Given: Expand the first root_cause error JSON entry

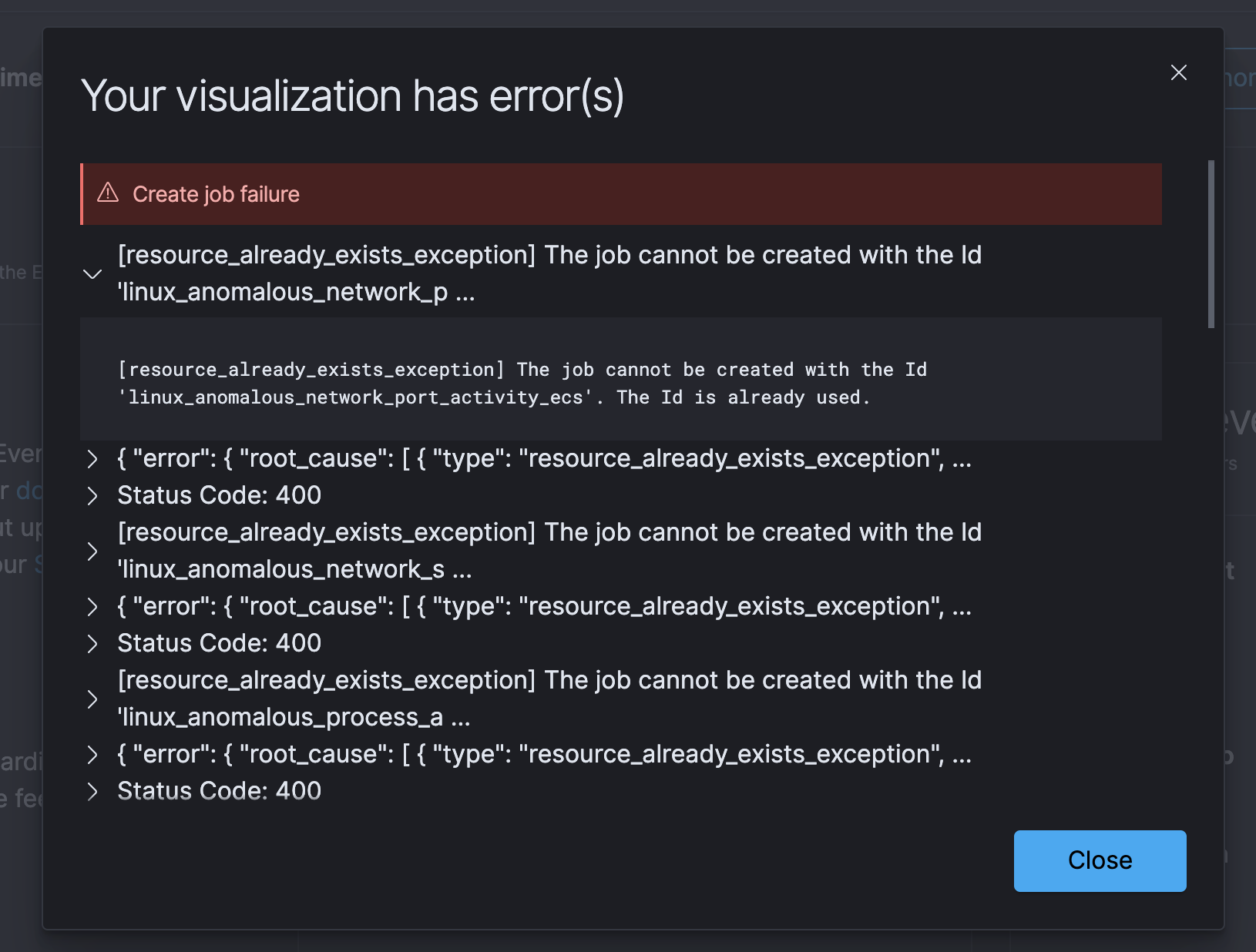Looking at the screenshot, I should (x=92, y=459).
